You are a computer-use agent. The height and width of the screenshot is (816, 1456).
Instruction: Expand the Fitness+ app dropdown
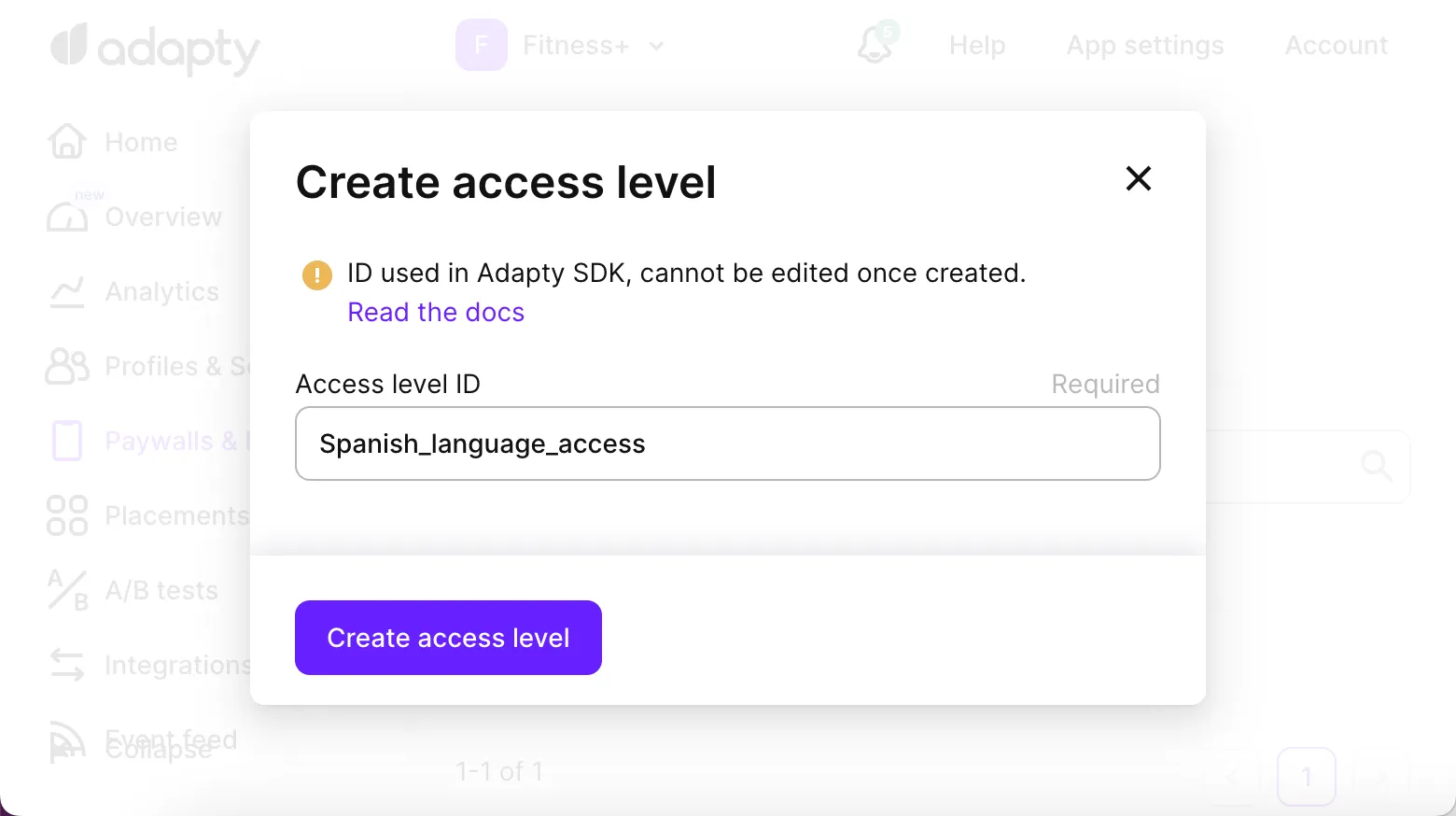point(656,46)
